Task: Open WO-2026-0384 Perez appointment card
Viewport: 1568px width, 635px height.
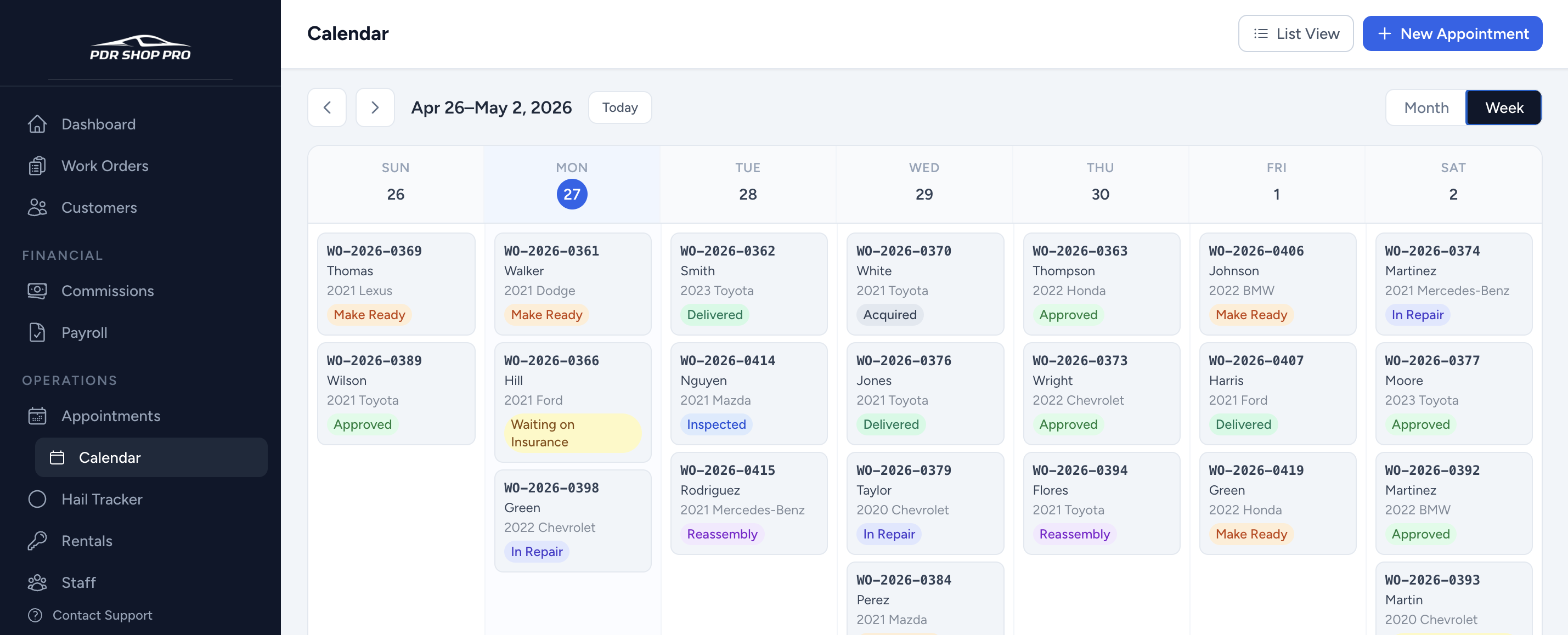Action: coord(925,599)
